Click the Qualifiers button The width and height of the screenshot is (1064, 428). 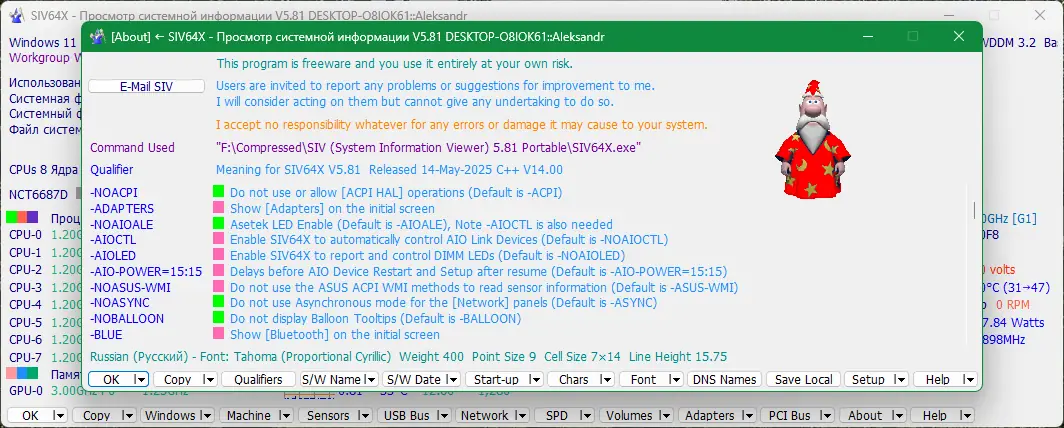(259, 380)
